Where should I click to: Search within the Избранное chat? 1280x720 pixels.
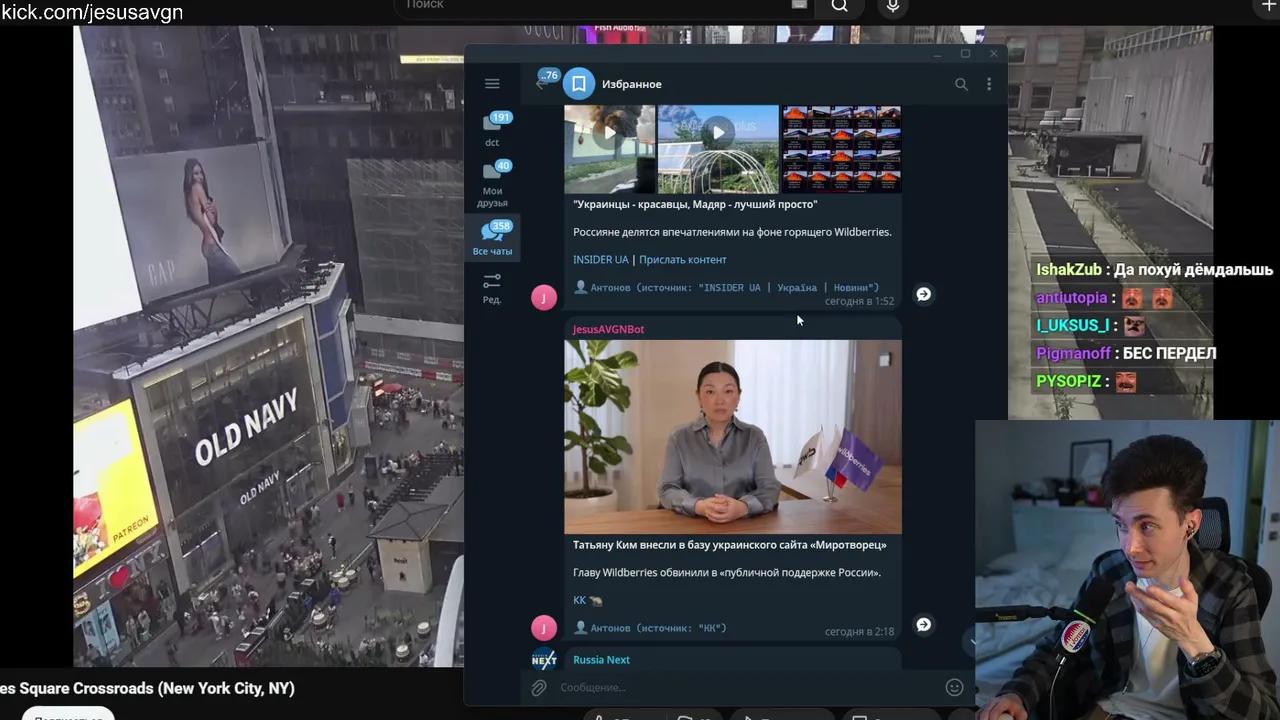[961, 85]
